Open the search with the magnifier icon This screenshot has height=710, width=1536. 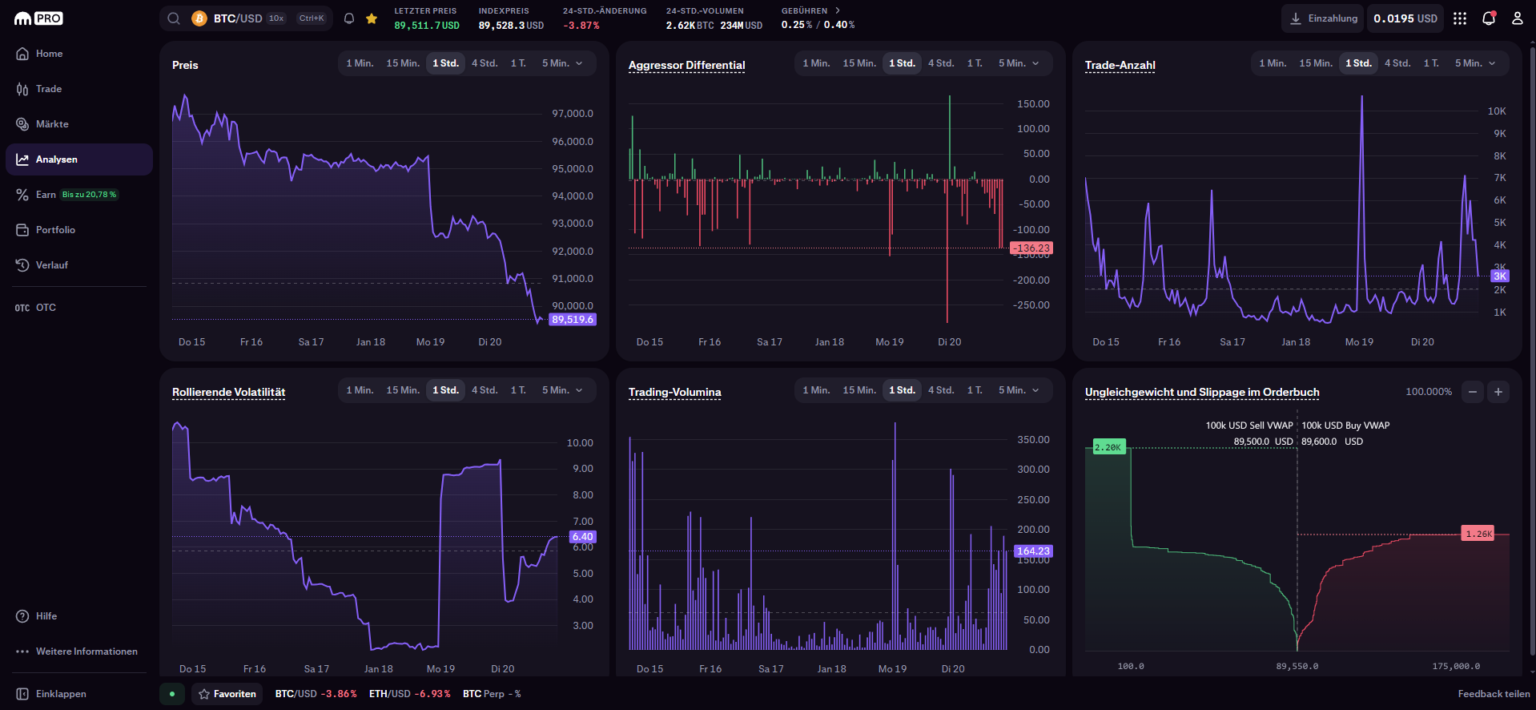(173, 18)
